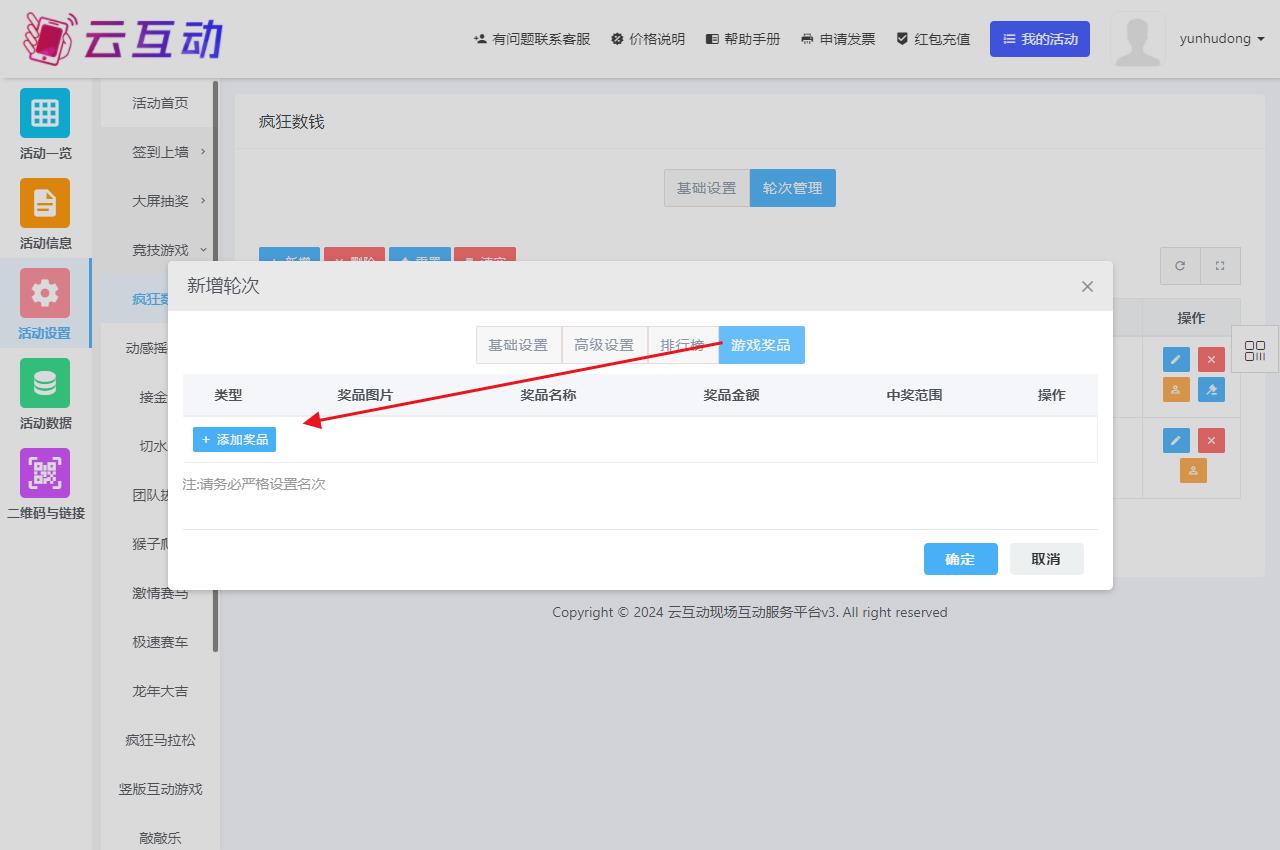Open the 疯狂马拉松 game menu item
The width and height of the screenshot is (1280, 850).
(160, 740)
